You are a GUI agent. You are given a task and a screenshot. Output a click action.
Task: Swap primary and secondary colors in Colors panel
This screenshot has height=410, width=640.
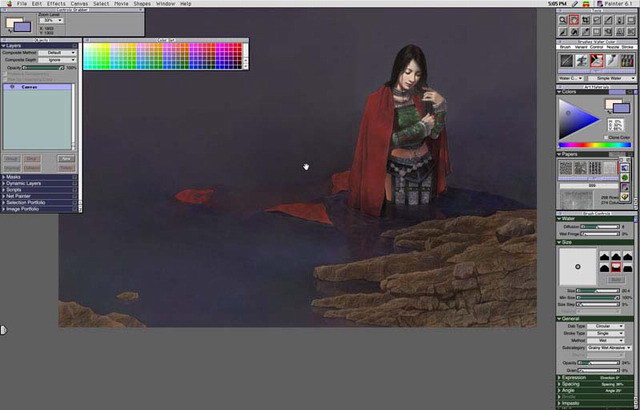608,111
